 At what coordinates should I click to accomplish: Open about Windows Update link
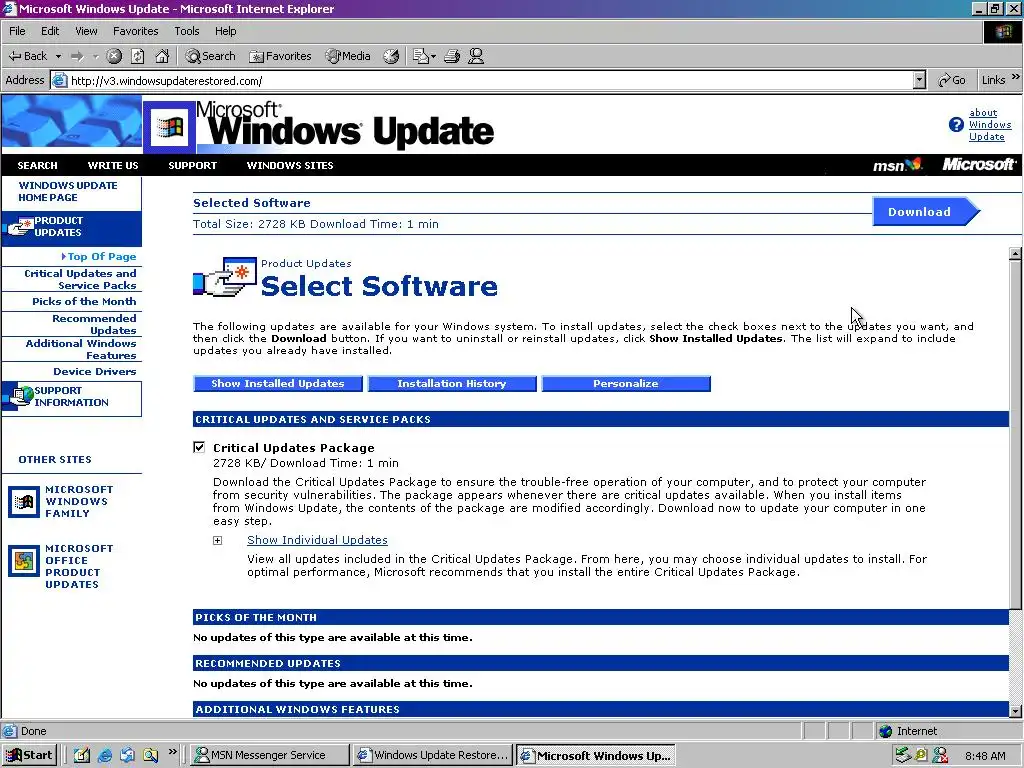point(989,125)
